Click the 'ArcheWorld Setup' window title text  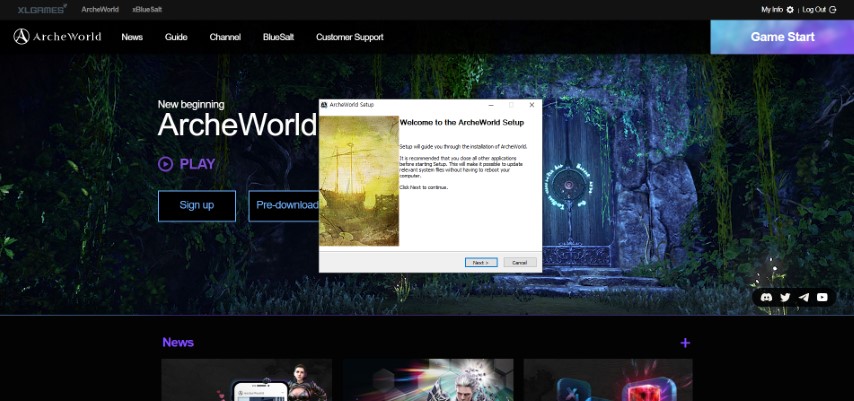(x=351, y=105)
